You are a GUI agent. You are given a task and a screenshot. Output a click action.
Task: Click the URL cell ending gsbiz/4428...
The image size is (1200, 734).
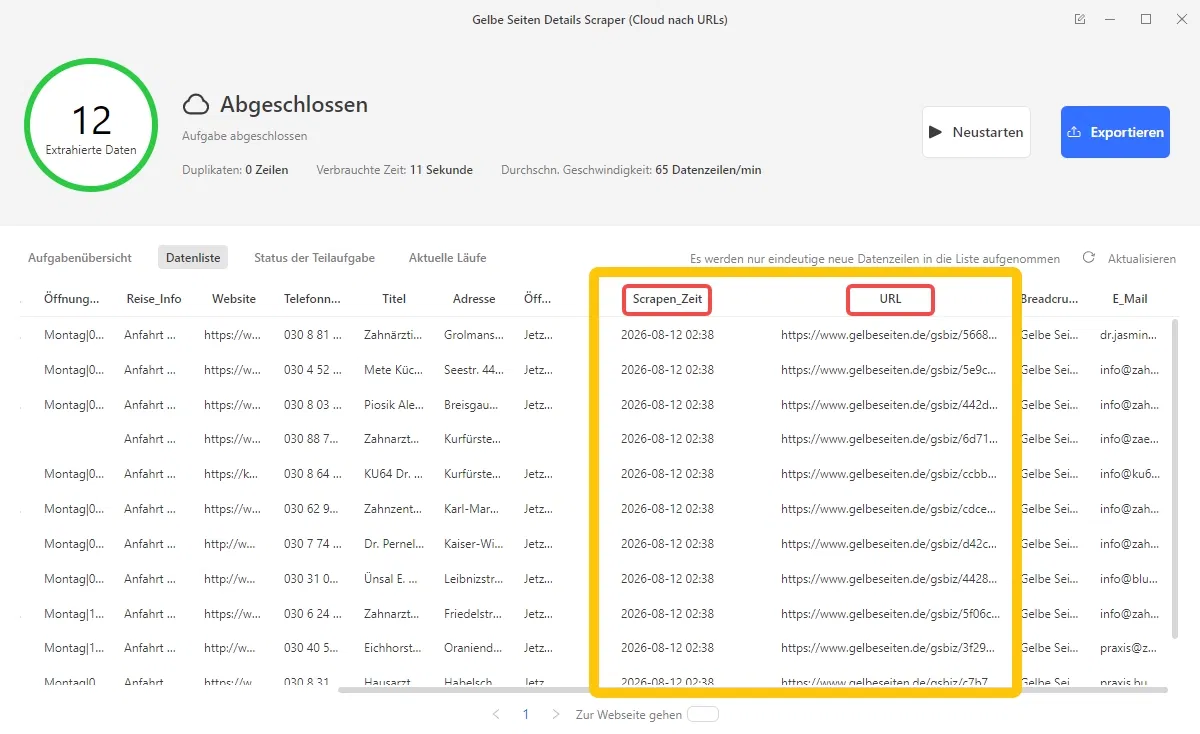[x=889, y=579]
